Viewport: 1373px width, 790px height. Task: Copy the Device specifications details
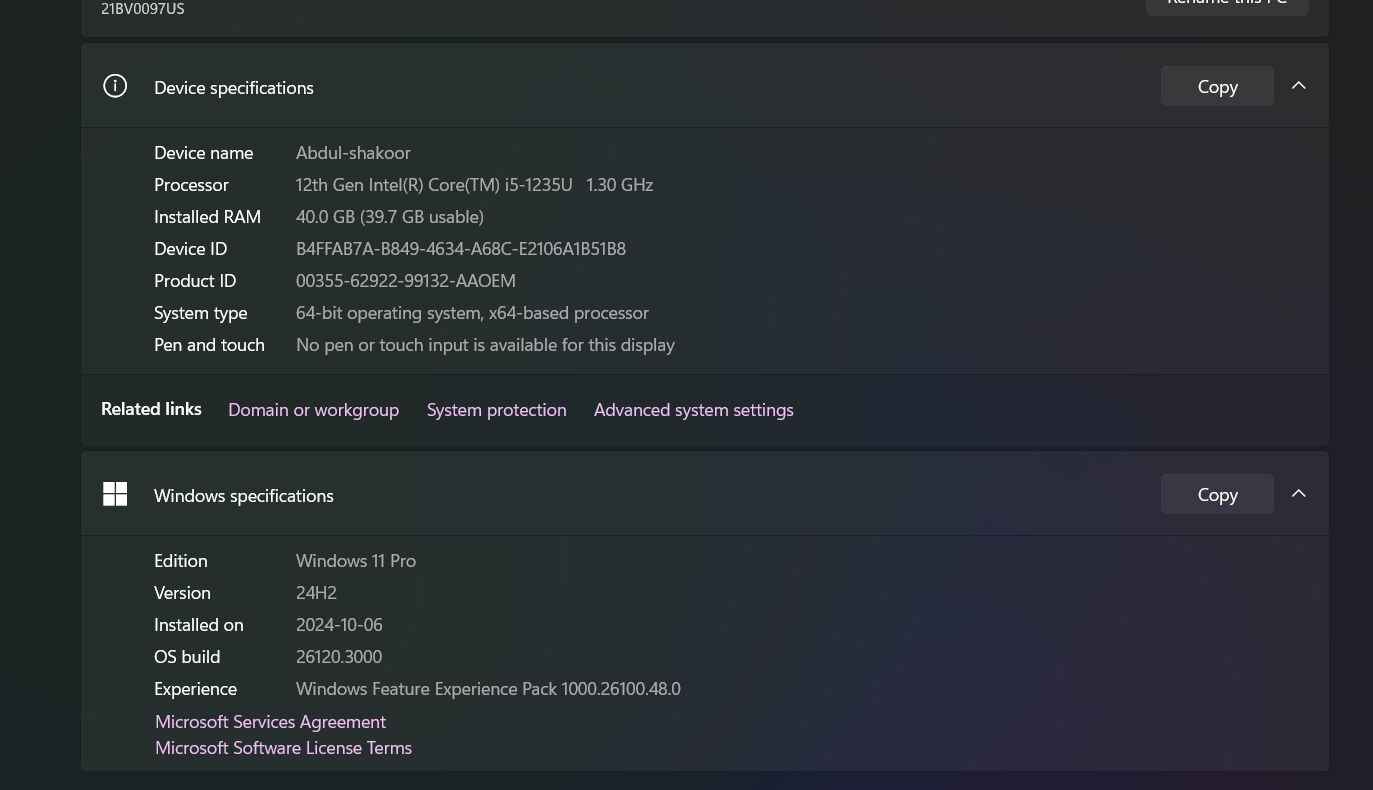point(1217,87)
